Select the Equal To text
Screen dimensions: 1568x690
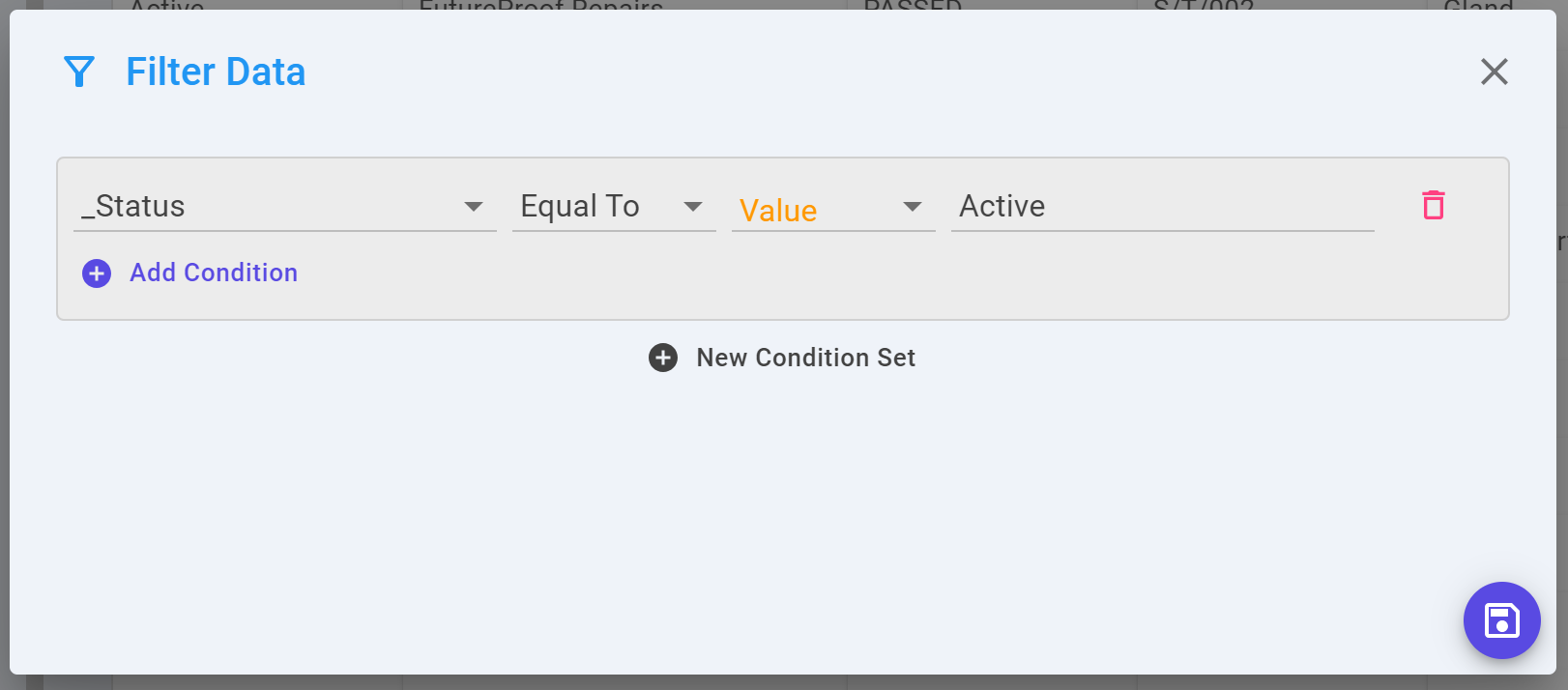580,206
